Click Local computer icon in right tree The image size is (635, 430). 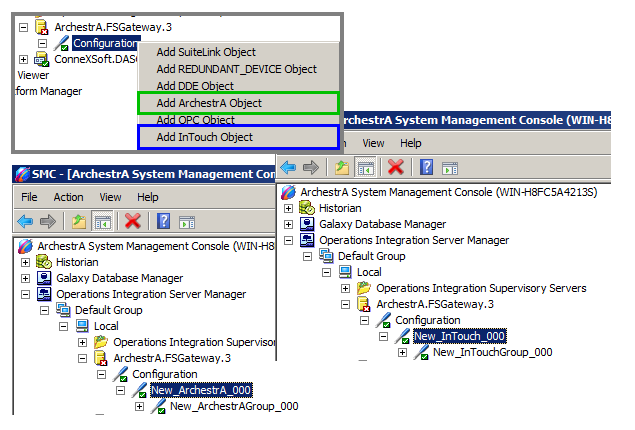pyautogui.click(x=345, y=272)
